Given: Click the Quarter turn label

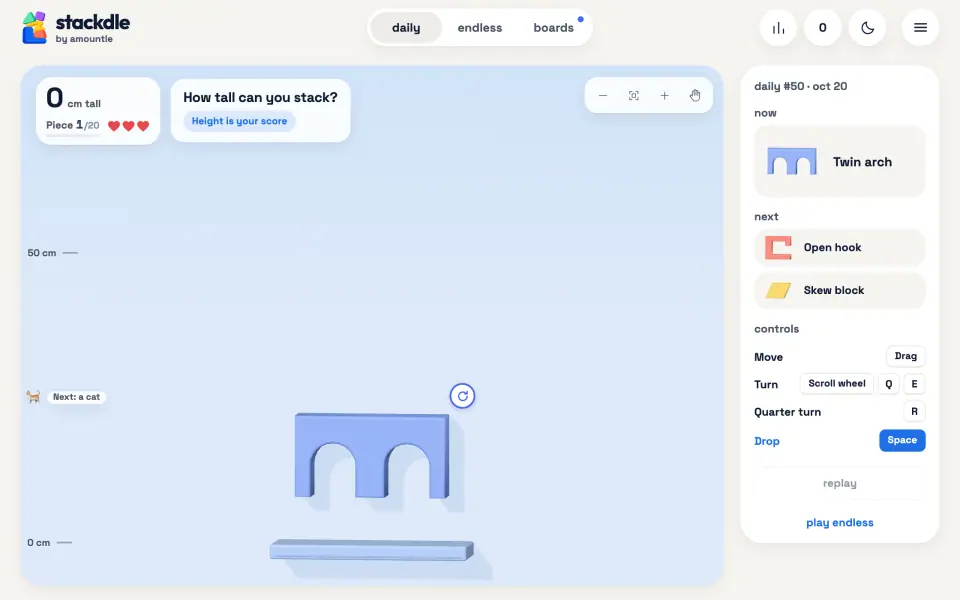Looking at the screenshot, I should tap(787, 412).
